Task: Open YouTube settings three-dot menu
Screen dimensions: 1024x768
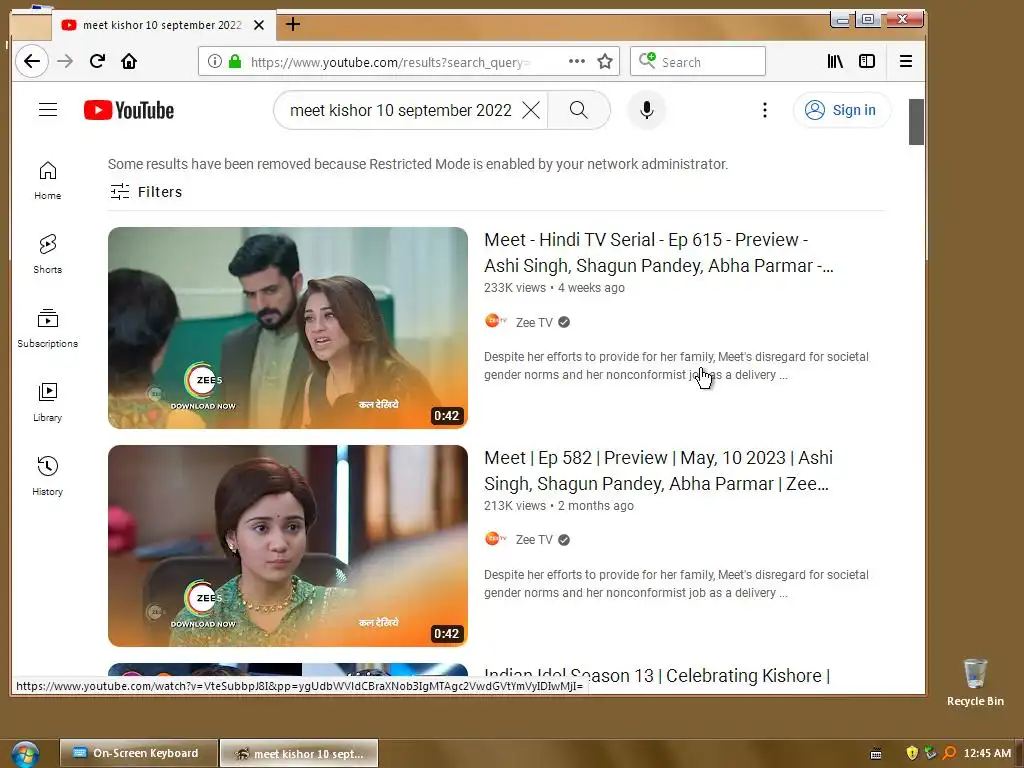Action: pos(764,110)
